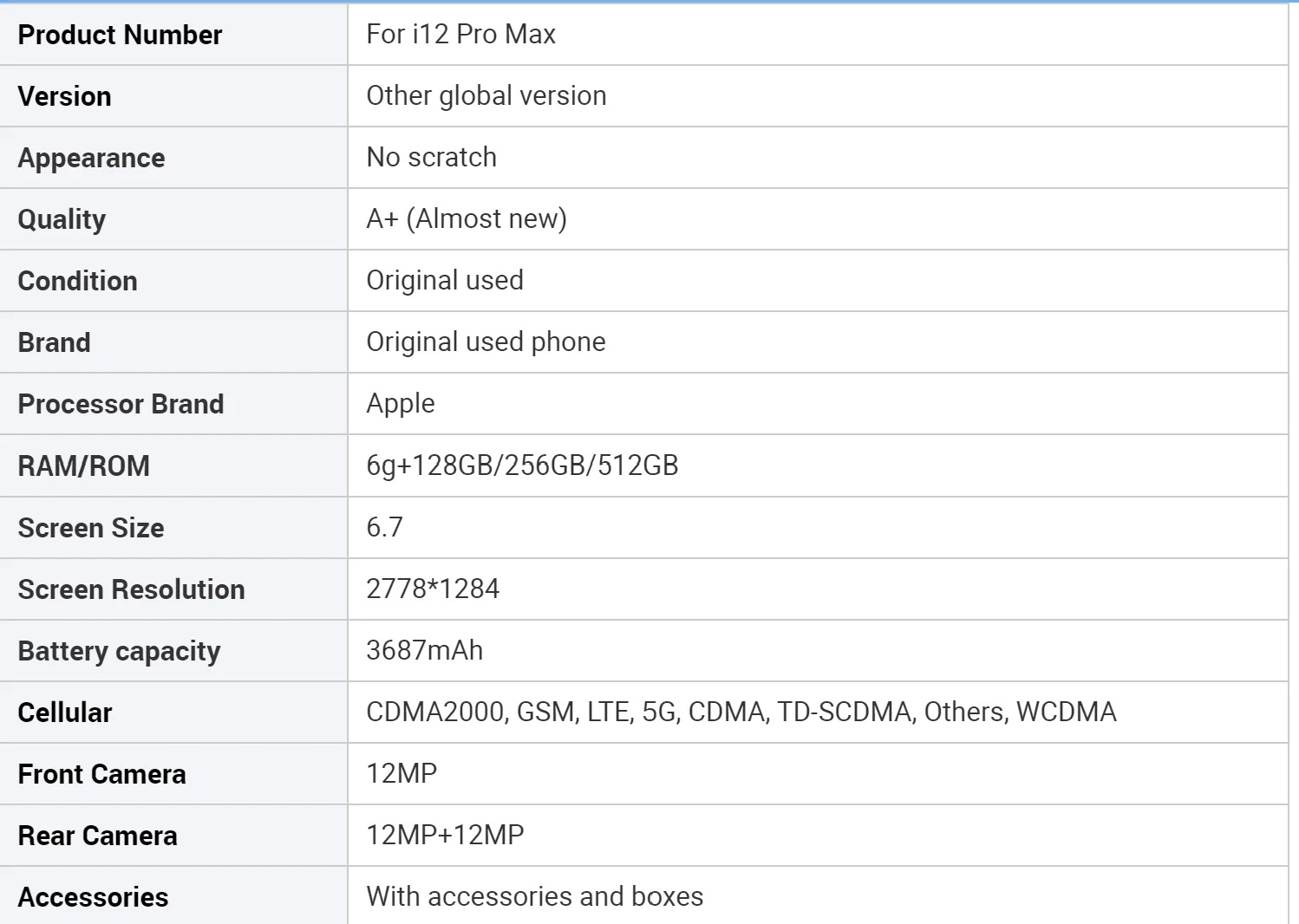Click the 'No scratch' value cell
1299x924 pixels.
pyautogui.click(x=431, y=157)
